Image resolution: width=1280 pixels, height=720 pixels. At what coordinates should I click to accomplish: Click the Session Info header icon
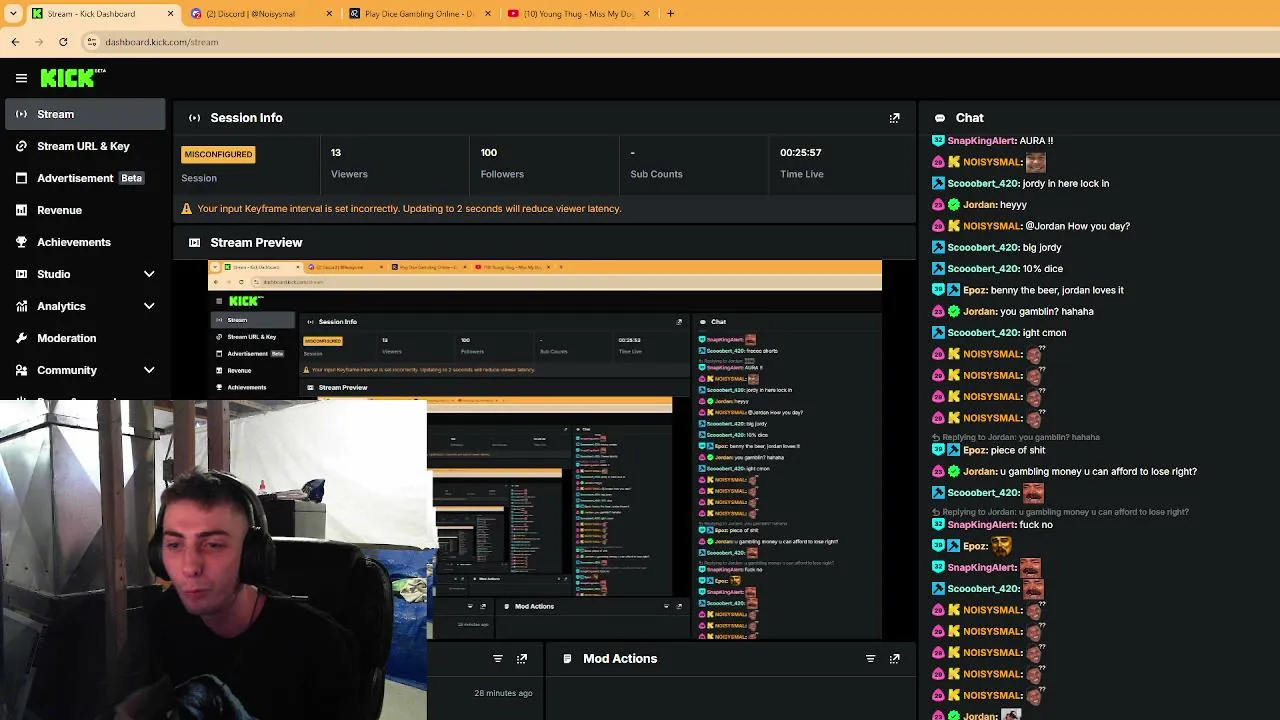coord(194,118)
